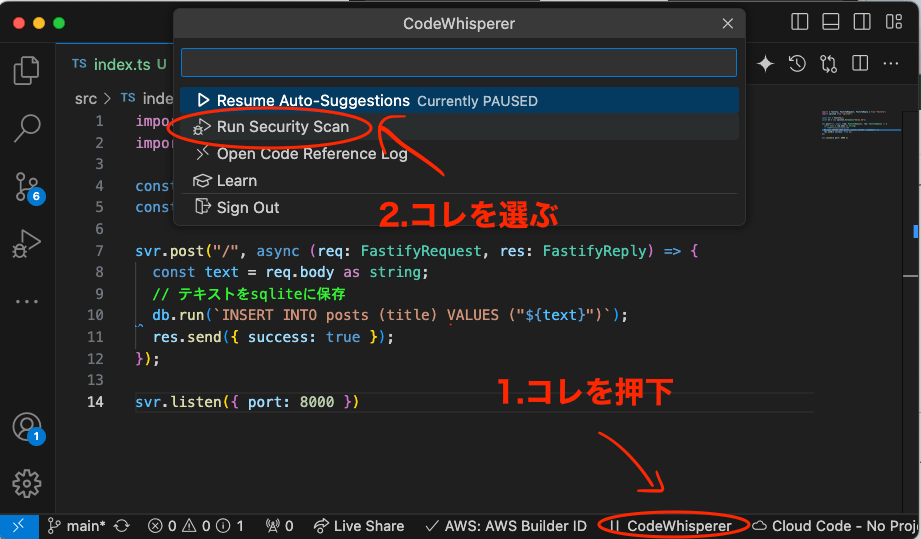921x539 pixels.
Task: Open the Accounts menu icon
Action: (x=28, y=428)
